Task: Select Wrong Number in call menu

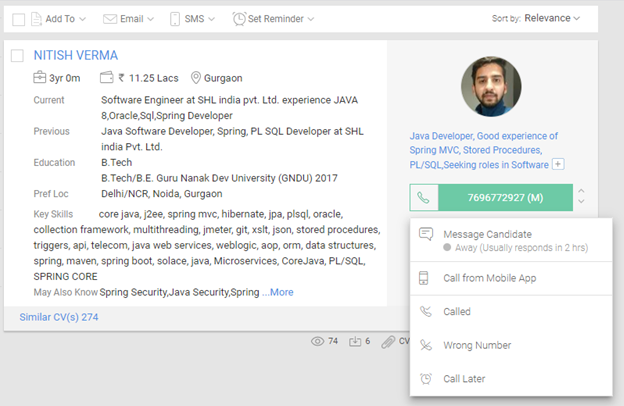Action: pyautogui.click(x=477, y=345)
